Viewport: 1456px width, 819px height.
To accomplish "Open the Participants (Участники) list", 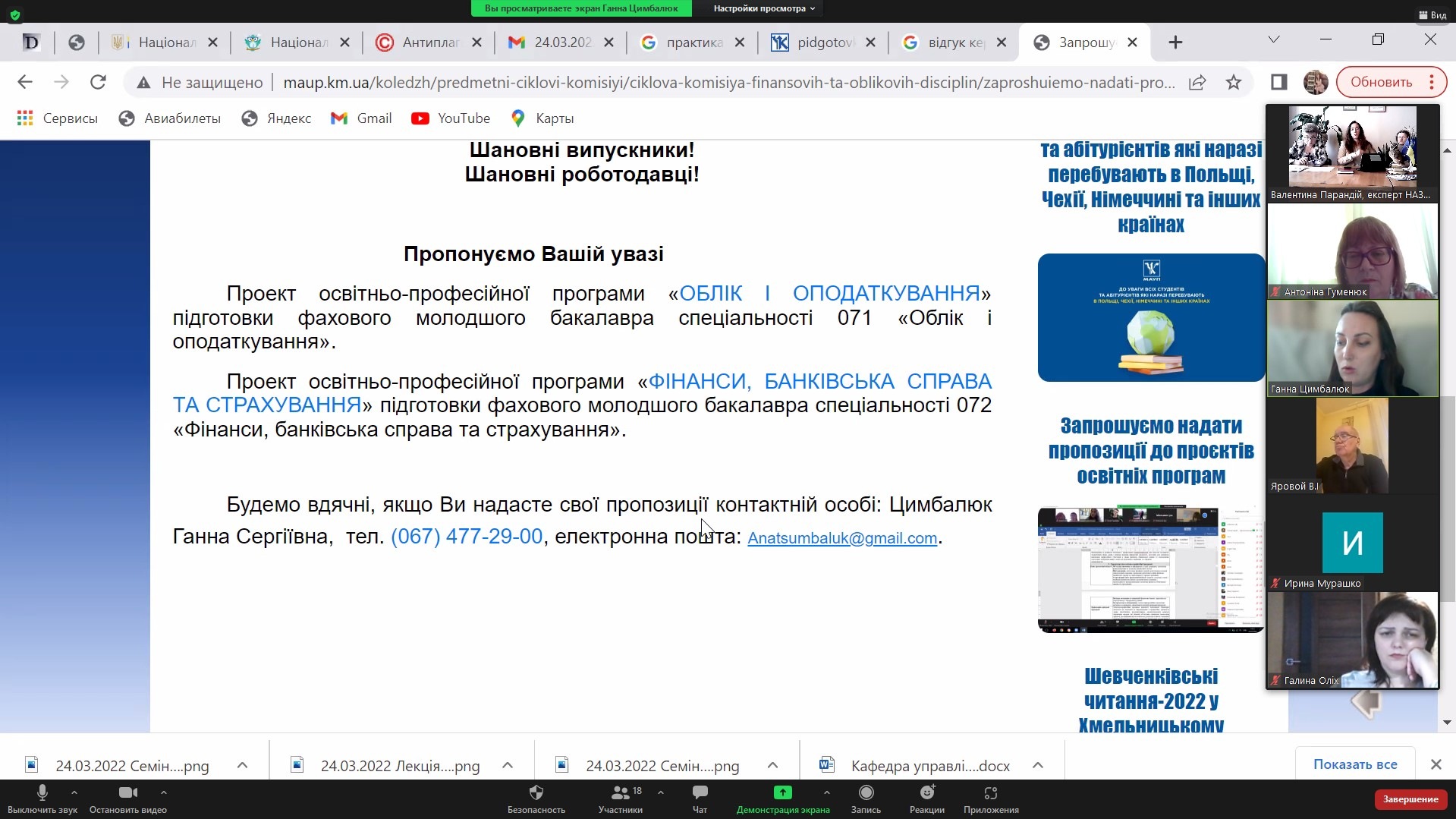I will (621, 799).
